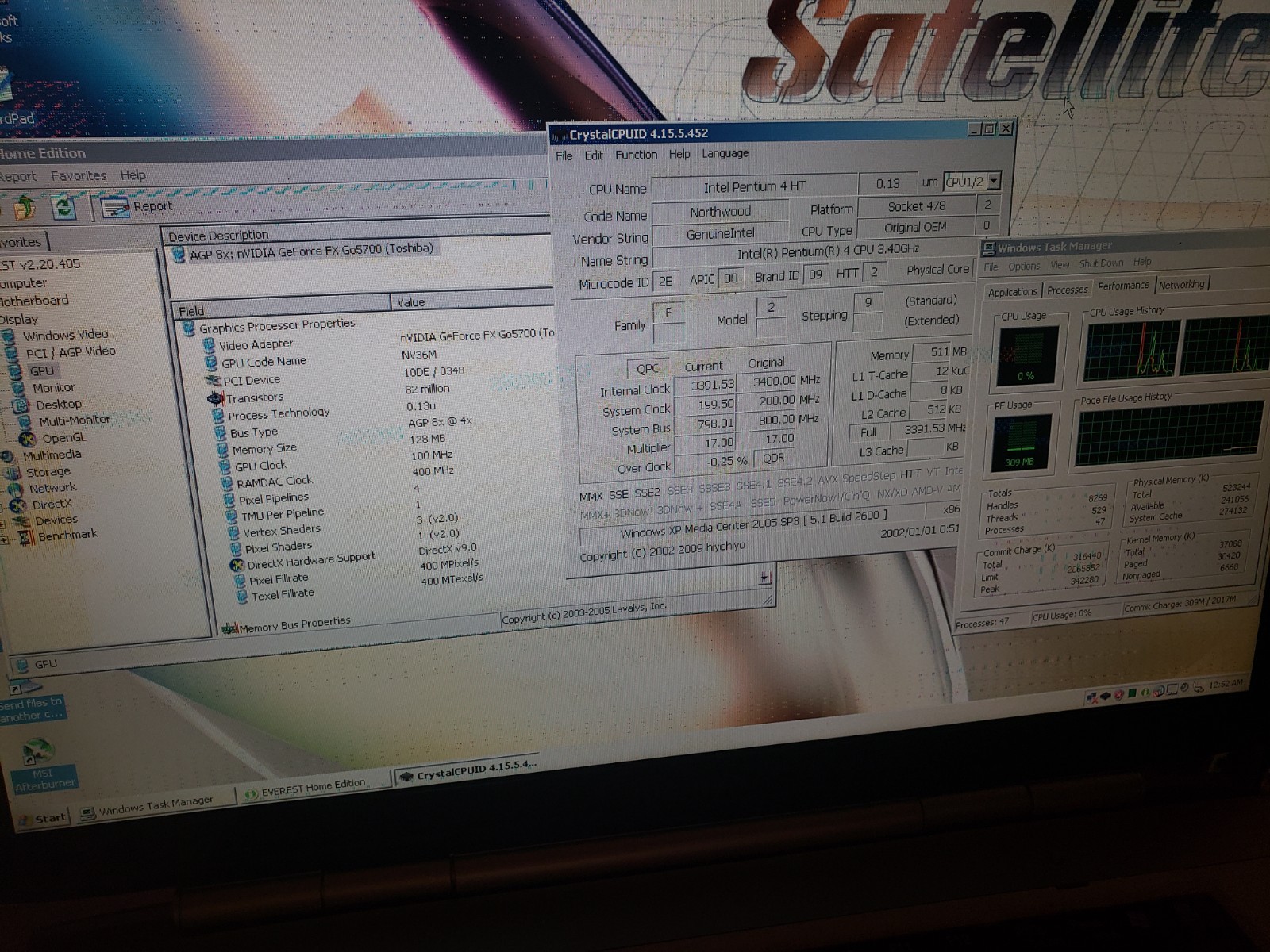Viewport: 1270px width, 952px height.
Task: Select PCI / AGP Video tree item
Action: (x=70, y=352)
